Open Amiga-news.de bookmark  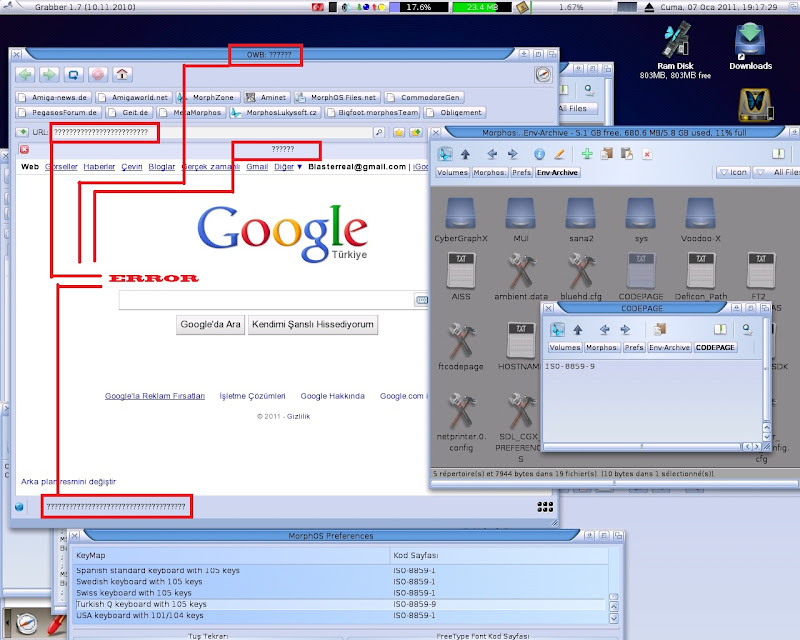pyautogui.click(x=54, y=97)
